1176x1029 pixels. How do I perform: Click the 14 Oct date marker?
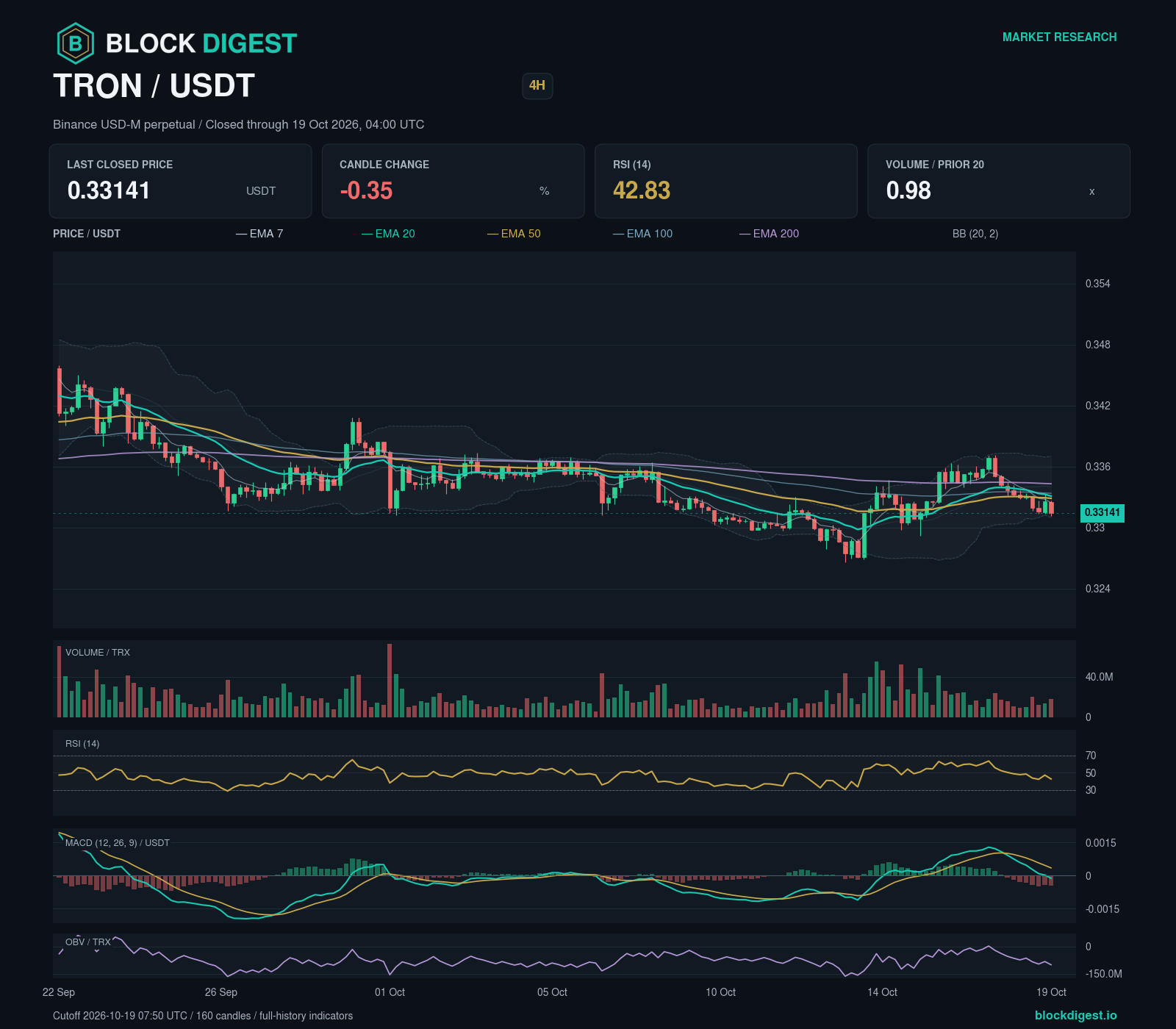[882, 992]
